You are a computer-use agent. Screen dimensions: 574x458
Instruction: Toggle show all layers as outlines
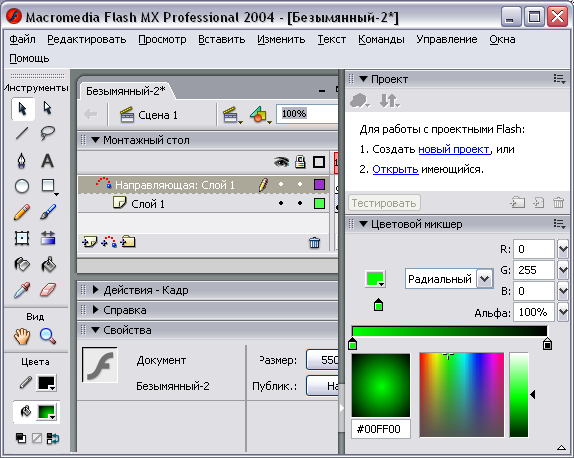[319, 162]
